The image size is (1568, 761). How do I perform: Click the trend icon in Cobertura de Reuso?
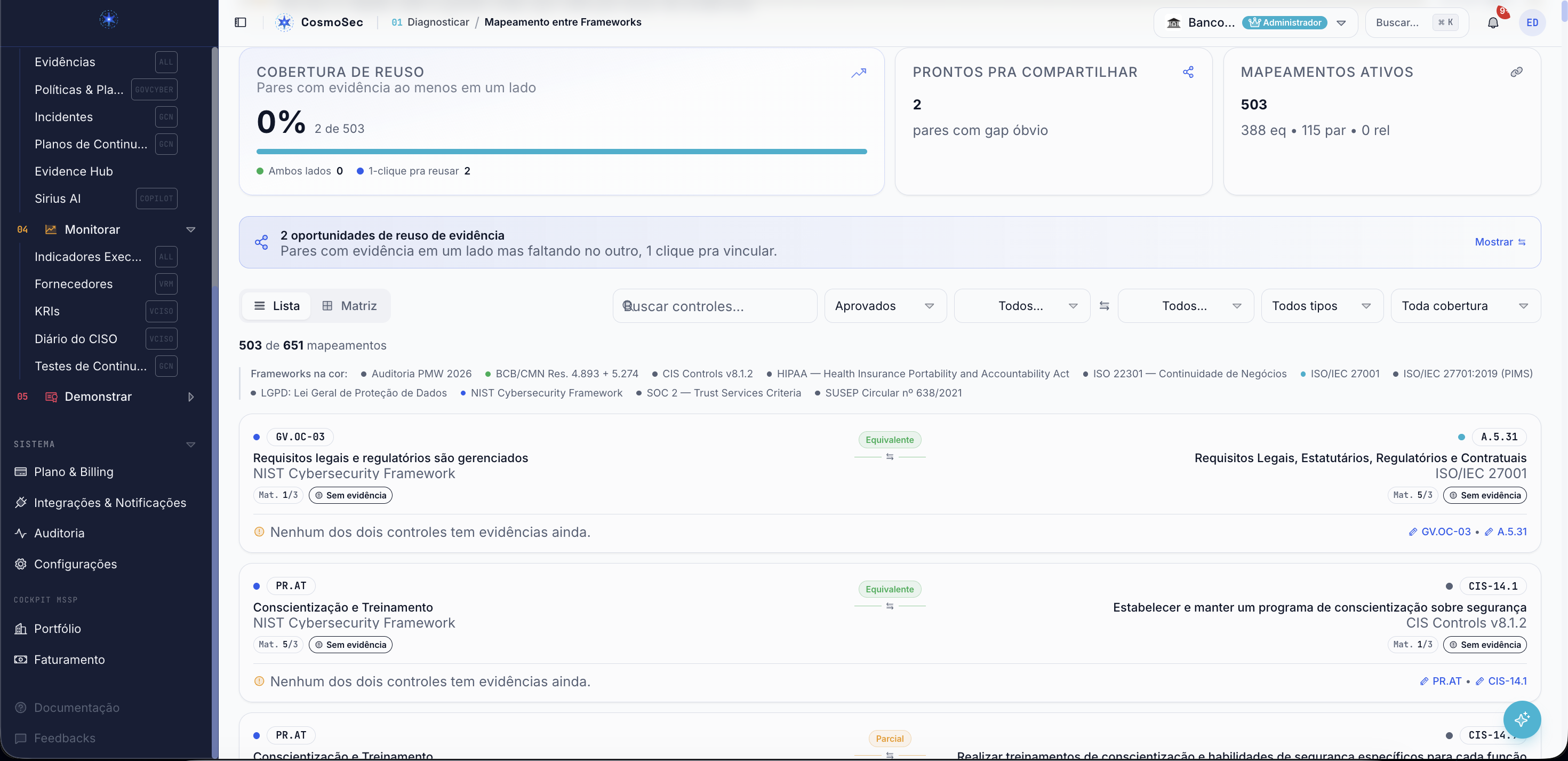click(858, 73)
